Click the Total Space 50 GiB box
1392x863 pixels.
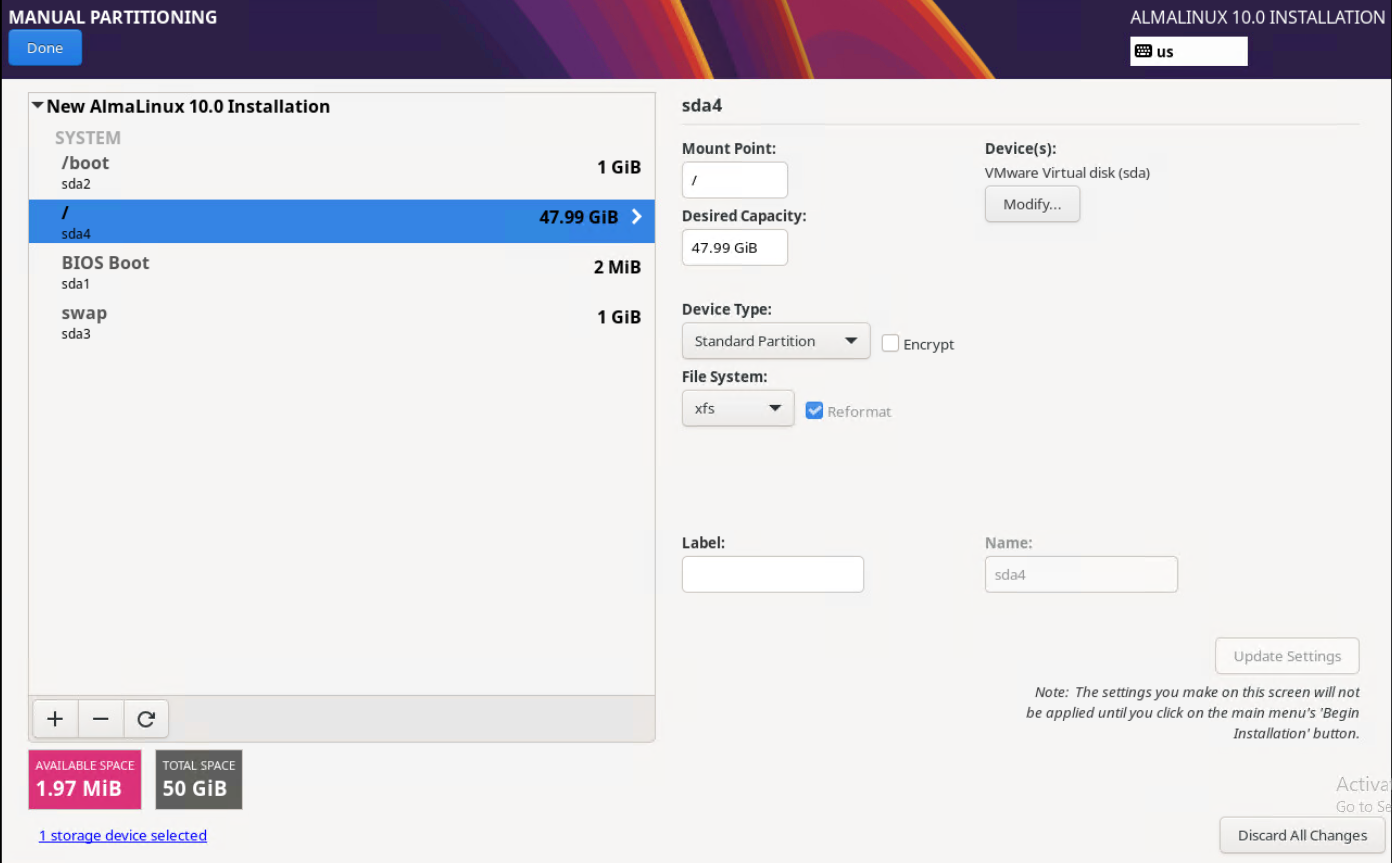pos(199,779)
